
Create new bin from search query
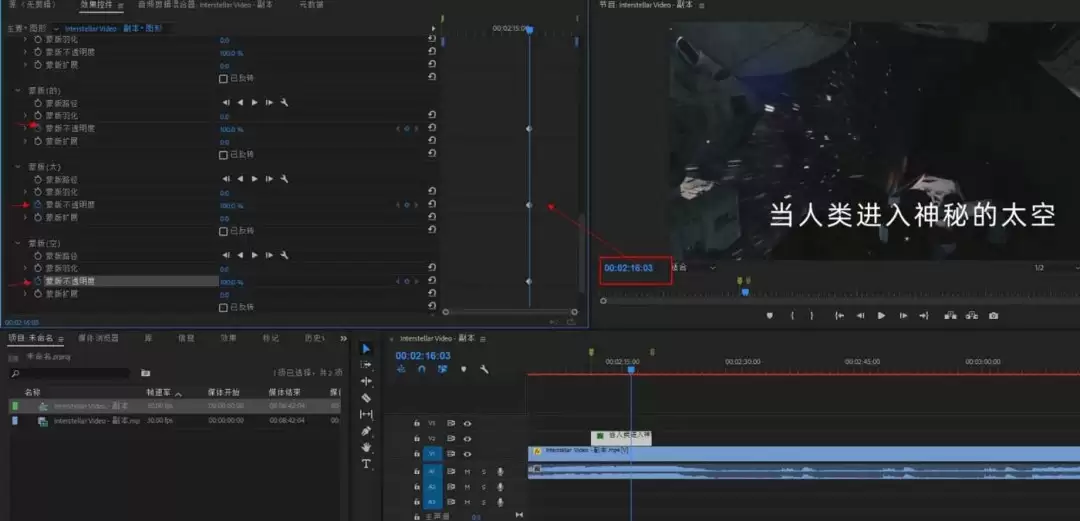coord(145,373)
